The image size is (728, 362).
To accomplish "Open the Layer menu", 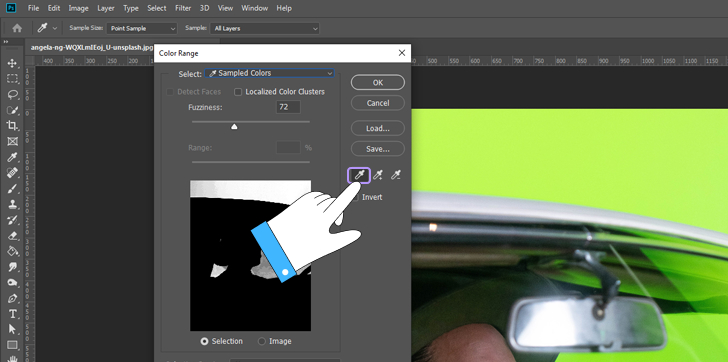I will [x=106, y=8].
